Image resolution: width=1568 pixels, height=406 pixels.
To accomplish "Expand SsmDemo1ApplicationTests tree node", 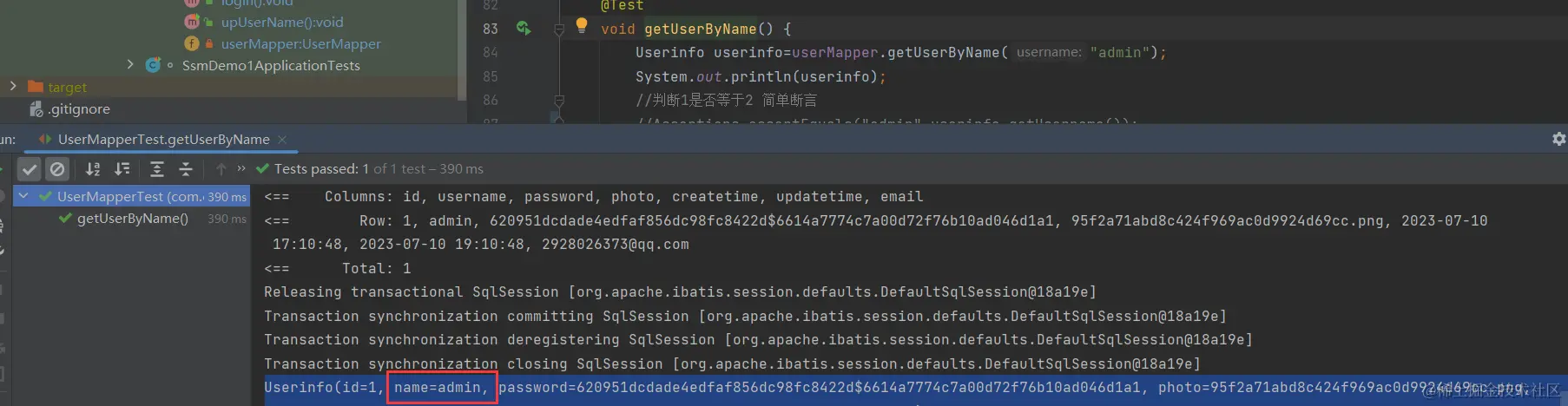I will pyautogui.click(x=130, y=64).
